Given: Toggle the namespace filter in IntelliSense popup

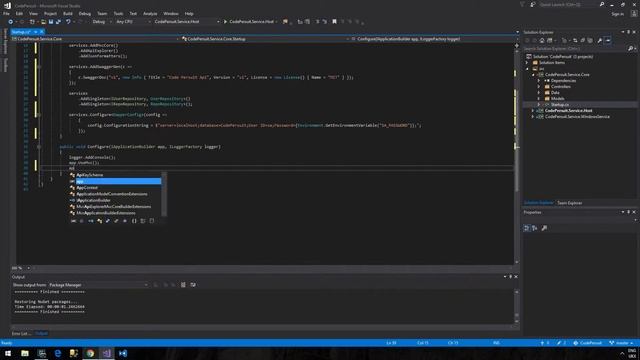Looking at the screenshot, I should click(134, 221).
